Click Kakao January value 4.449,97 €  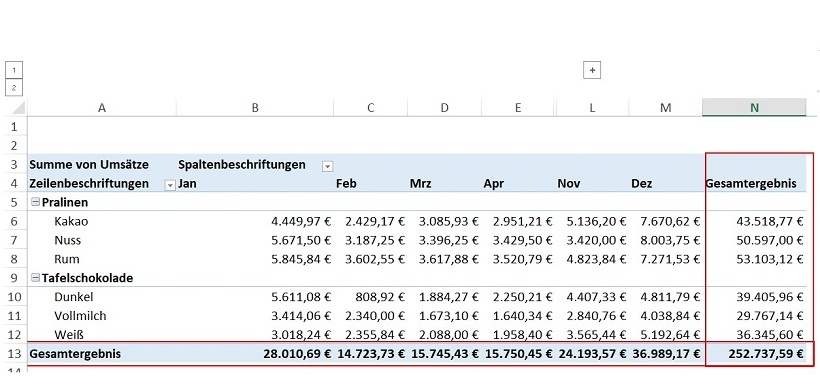pyautogui.click(x=301, y=222)
